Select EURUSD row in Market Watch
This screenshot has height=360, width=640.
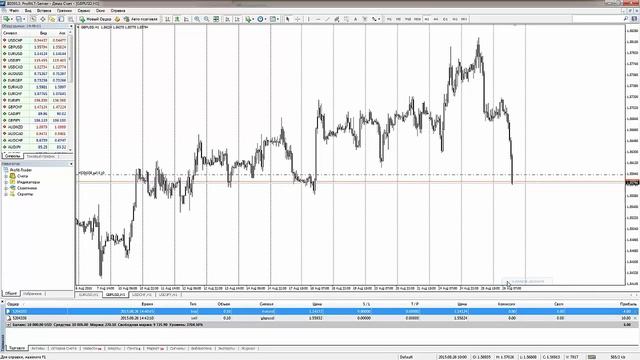tap(35, 53)
